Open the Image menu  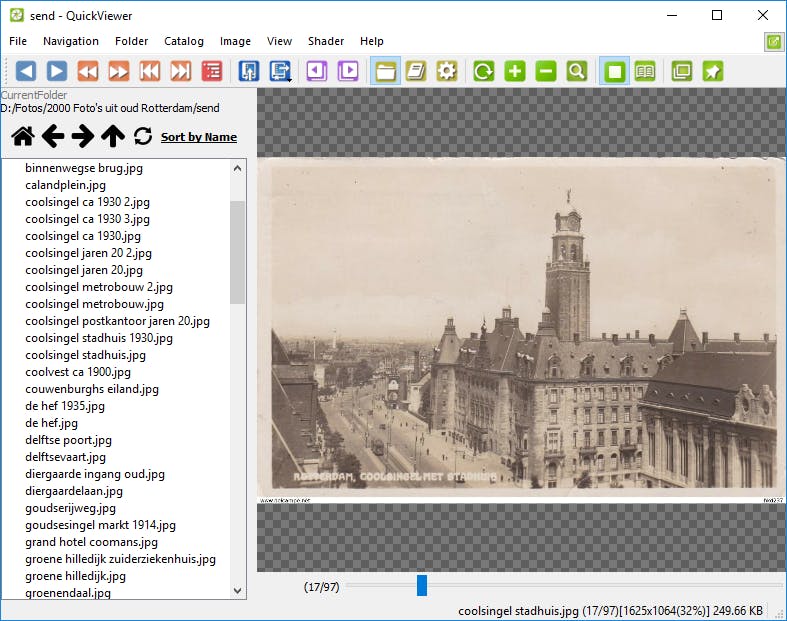pyautogui.click(x=235, y=41)
